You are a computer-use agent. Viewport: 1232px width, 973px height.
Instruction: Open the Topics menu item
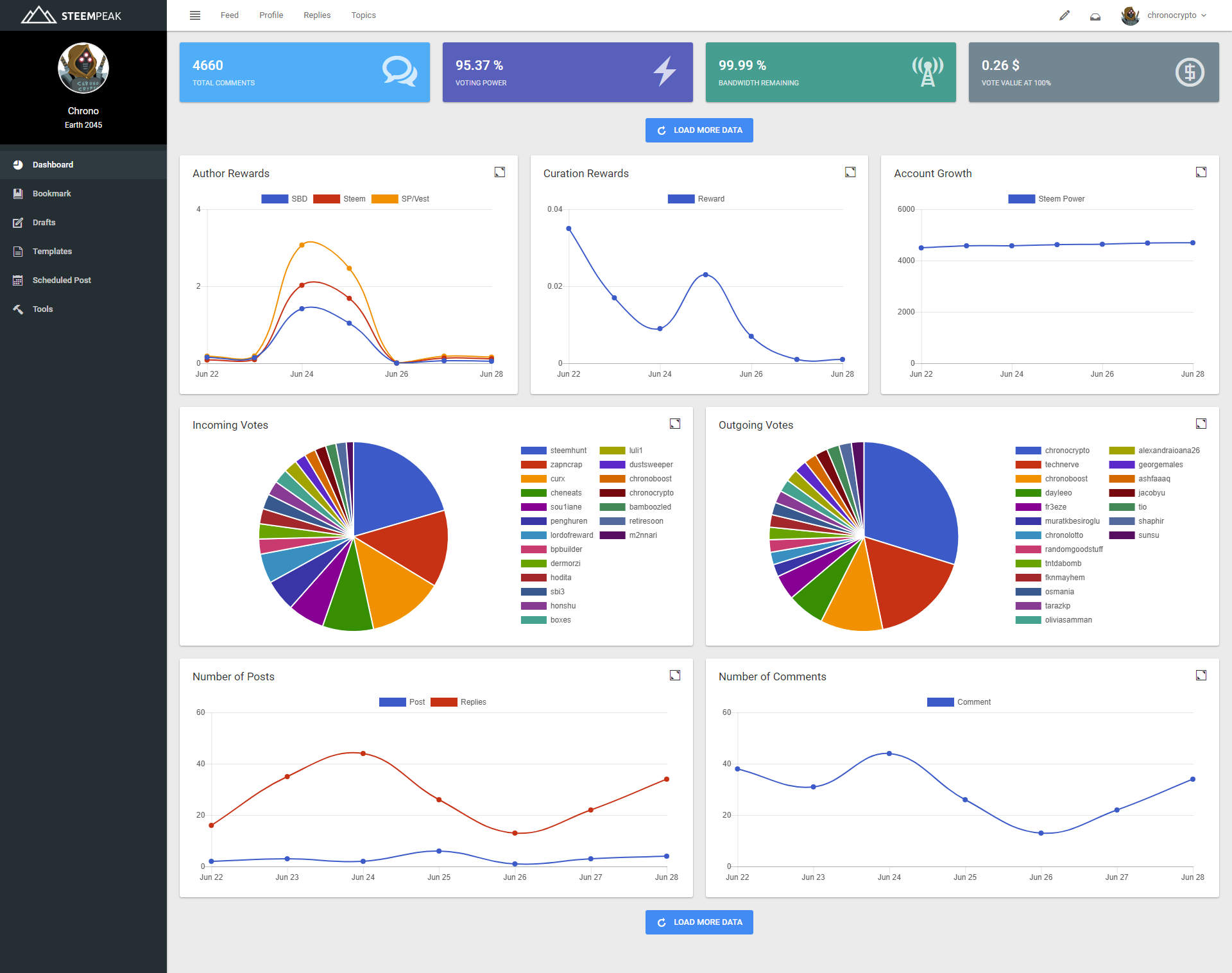click(363, 15)
